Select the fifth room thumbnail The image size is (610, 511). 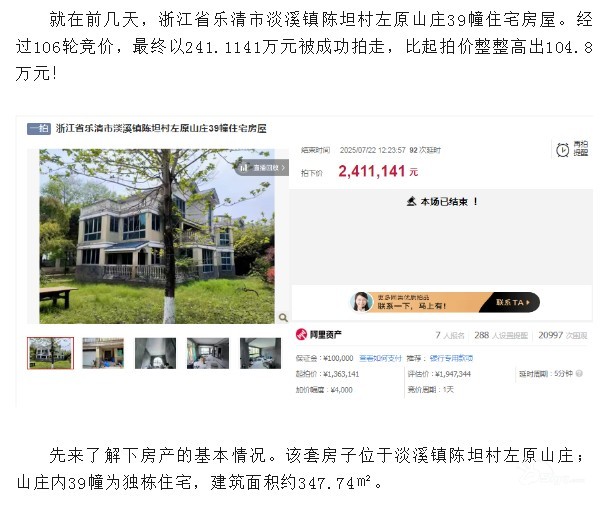point(260,353)
